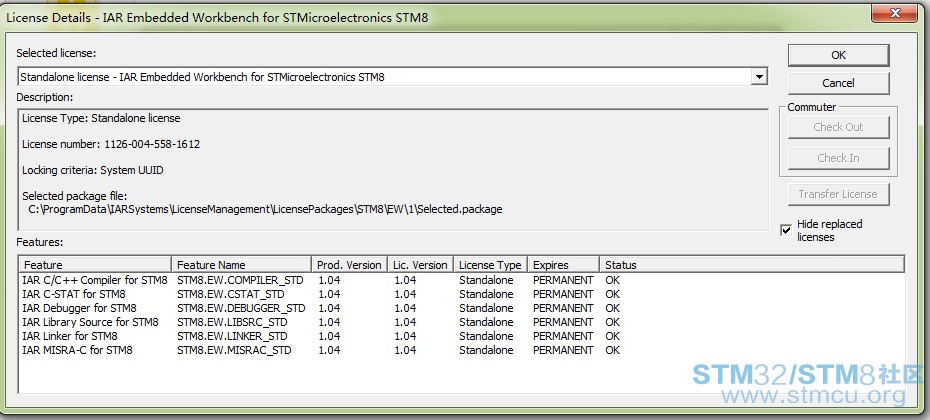This screenshot has height=420, width=930.
Task: Click Standalone type in Library Source row
Action: [x=486, y=322]
